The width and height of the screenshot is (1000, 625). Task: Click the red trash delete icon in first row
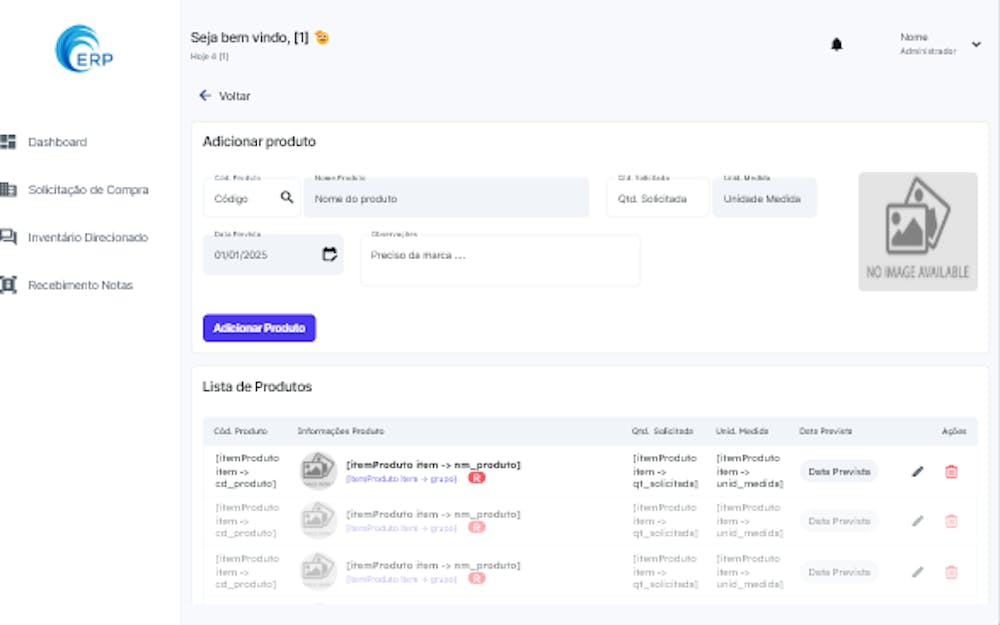pyautogui.click(x=951, y=472)
